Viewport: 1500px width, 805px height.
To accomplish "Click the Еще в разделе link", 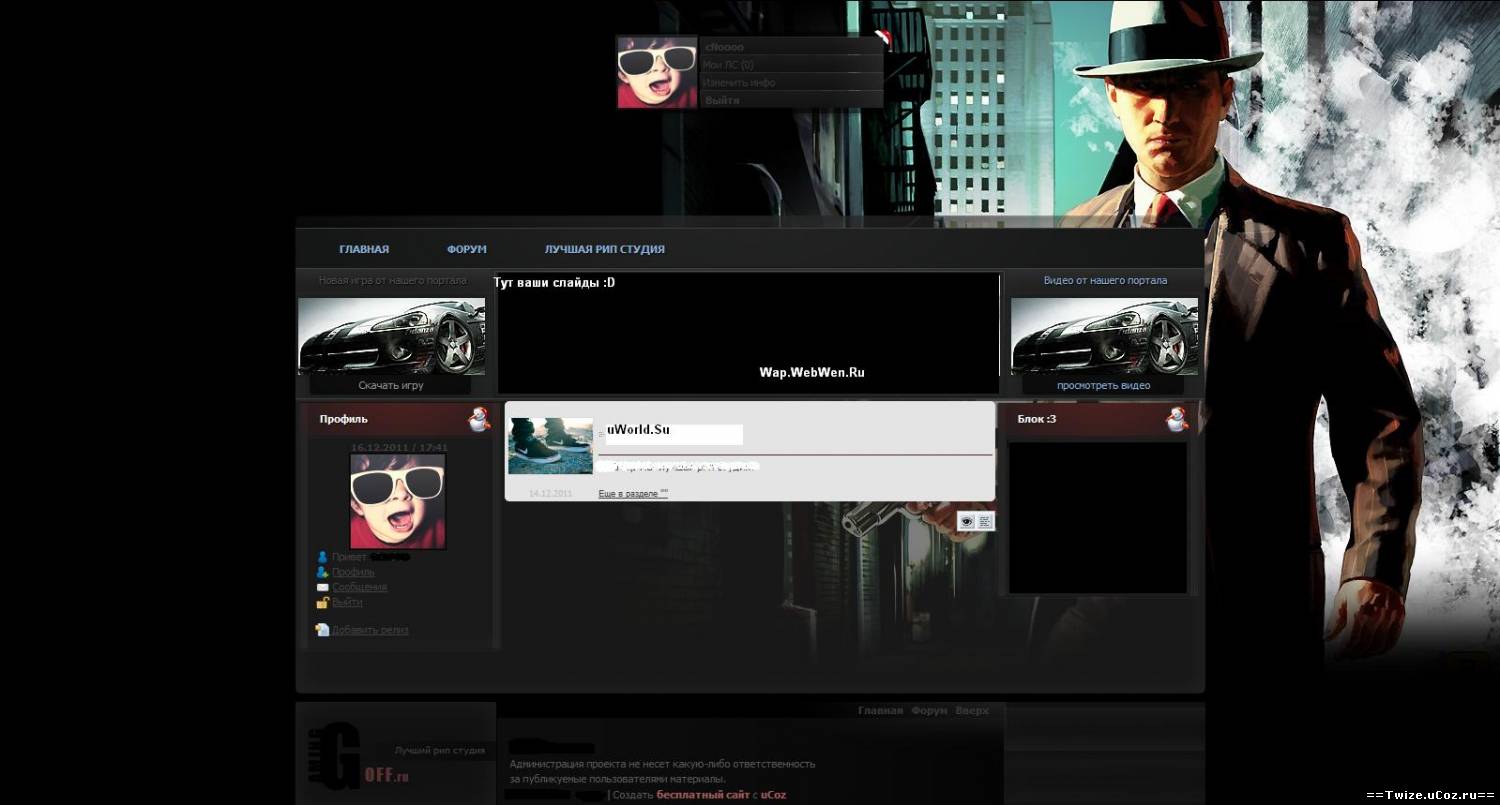I will pos(633,494).
